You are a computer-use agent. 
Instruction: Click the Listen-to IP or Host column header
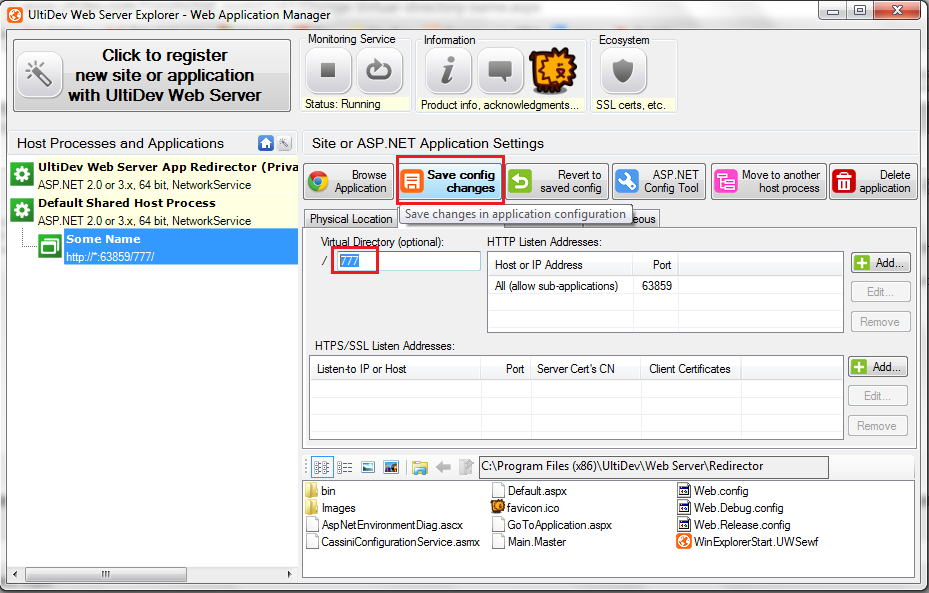(x=395, y=369)
